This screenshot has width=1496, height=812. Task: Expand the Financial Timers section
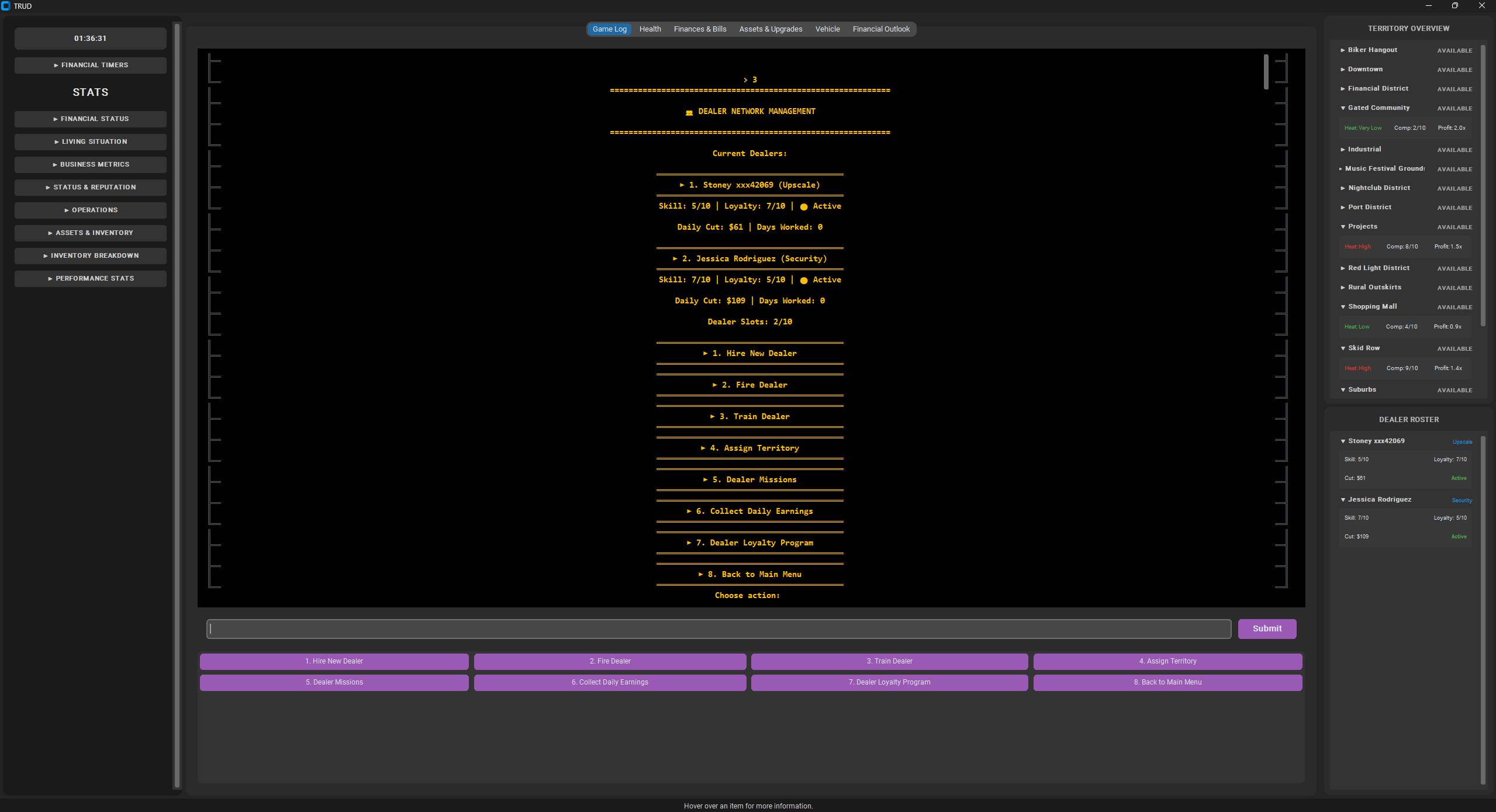point(91,65)
